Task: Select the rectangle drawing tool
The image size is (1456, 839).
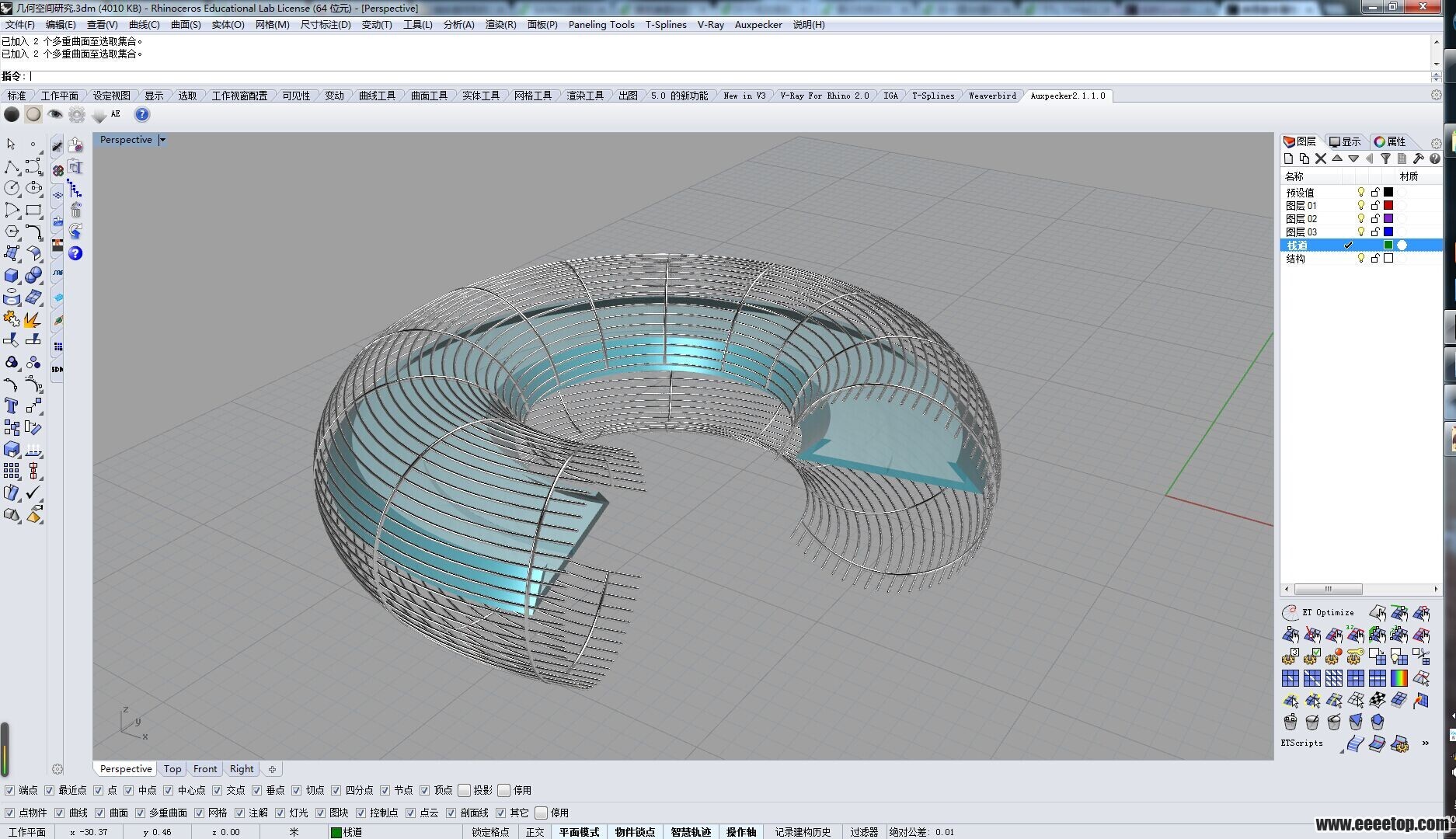Action: point(33,210)
